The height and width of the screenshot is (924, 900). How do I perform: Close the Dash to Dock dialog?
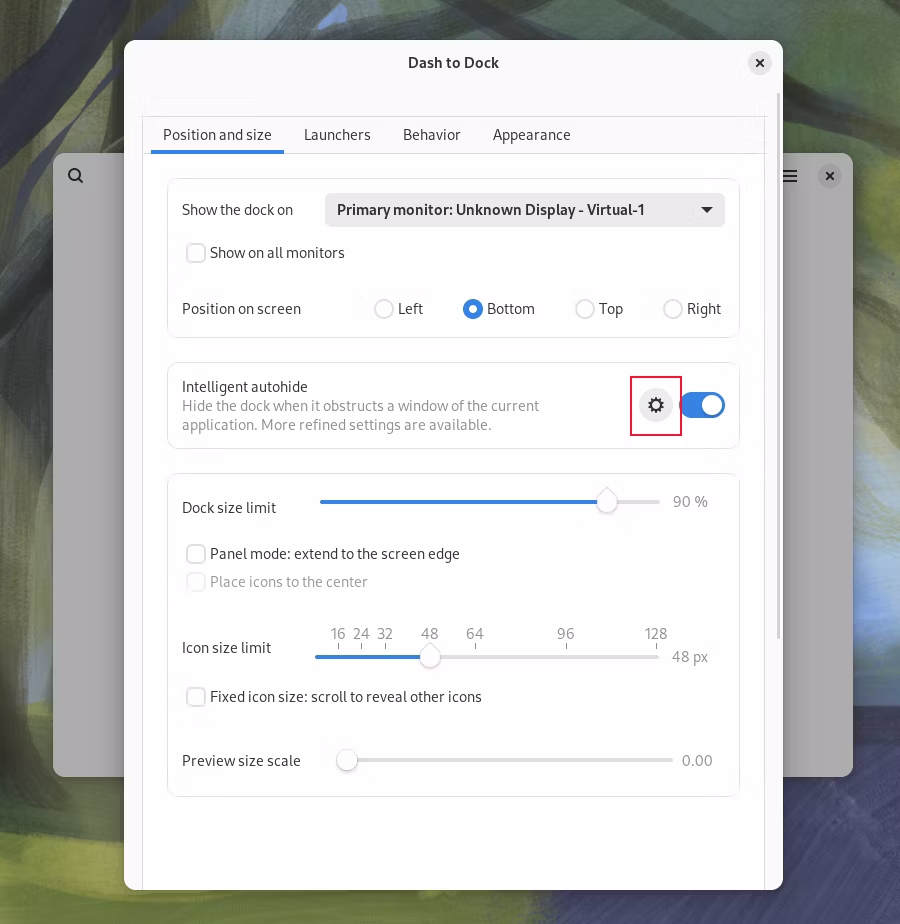point(760,63)
